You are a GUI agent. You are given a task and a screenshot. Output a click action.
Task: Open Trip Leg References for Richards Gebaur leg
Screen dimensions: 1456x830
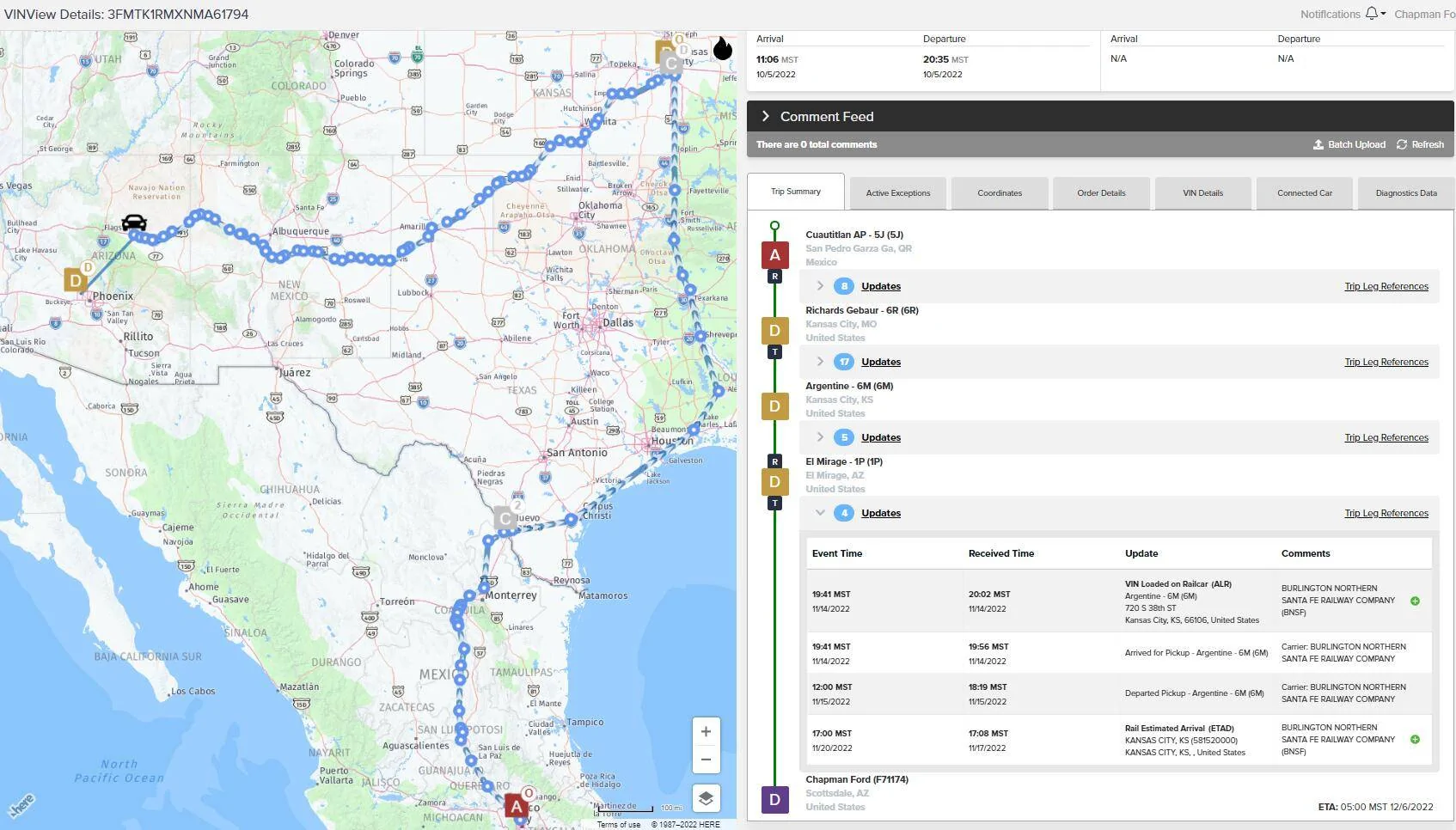tap(1386, 362)
